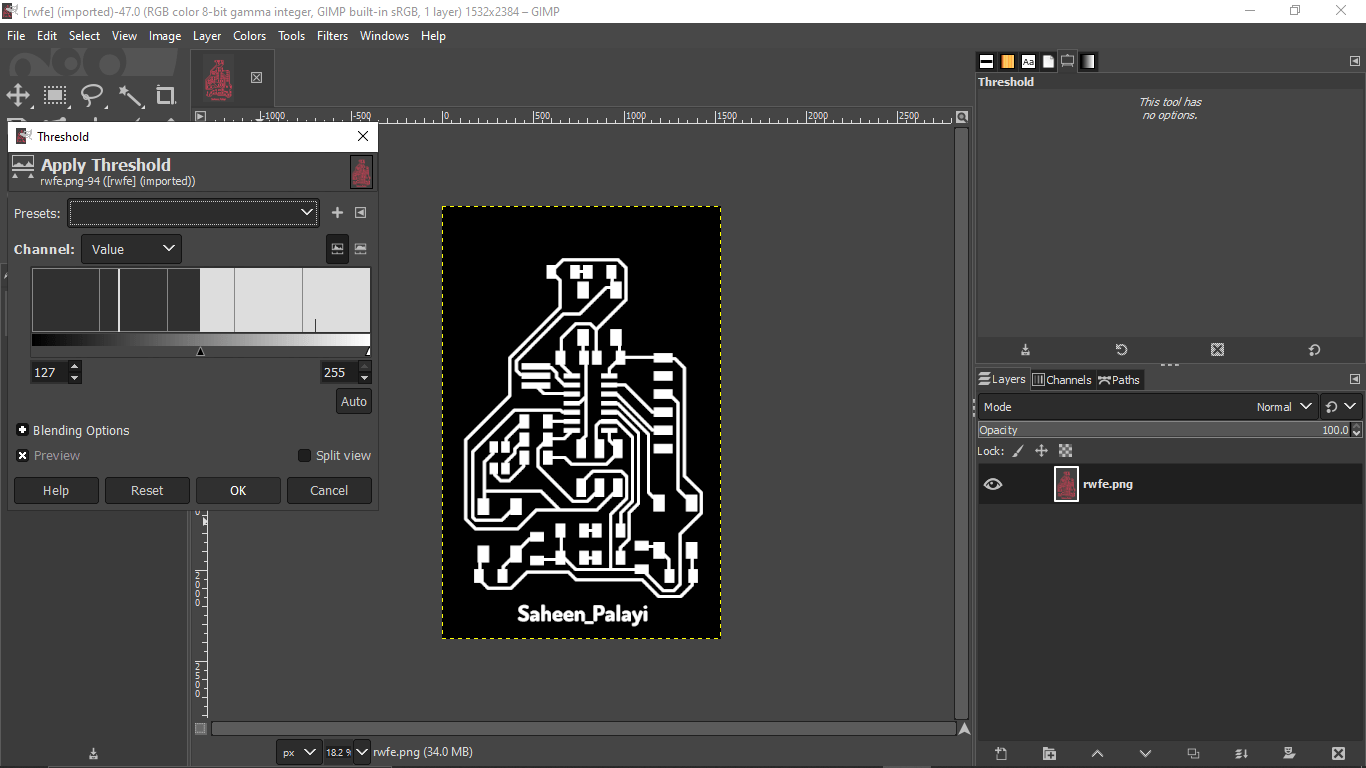Select the Crop tool
The image size is (1366, 768).
(166, 96)
